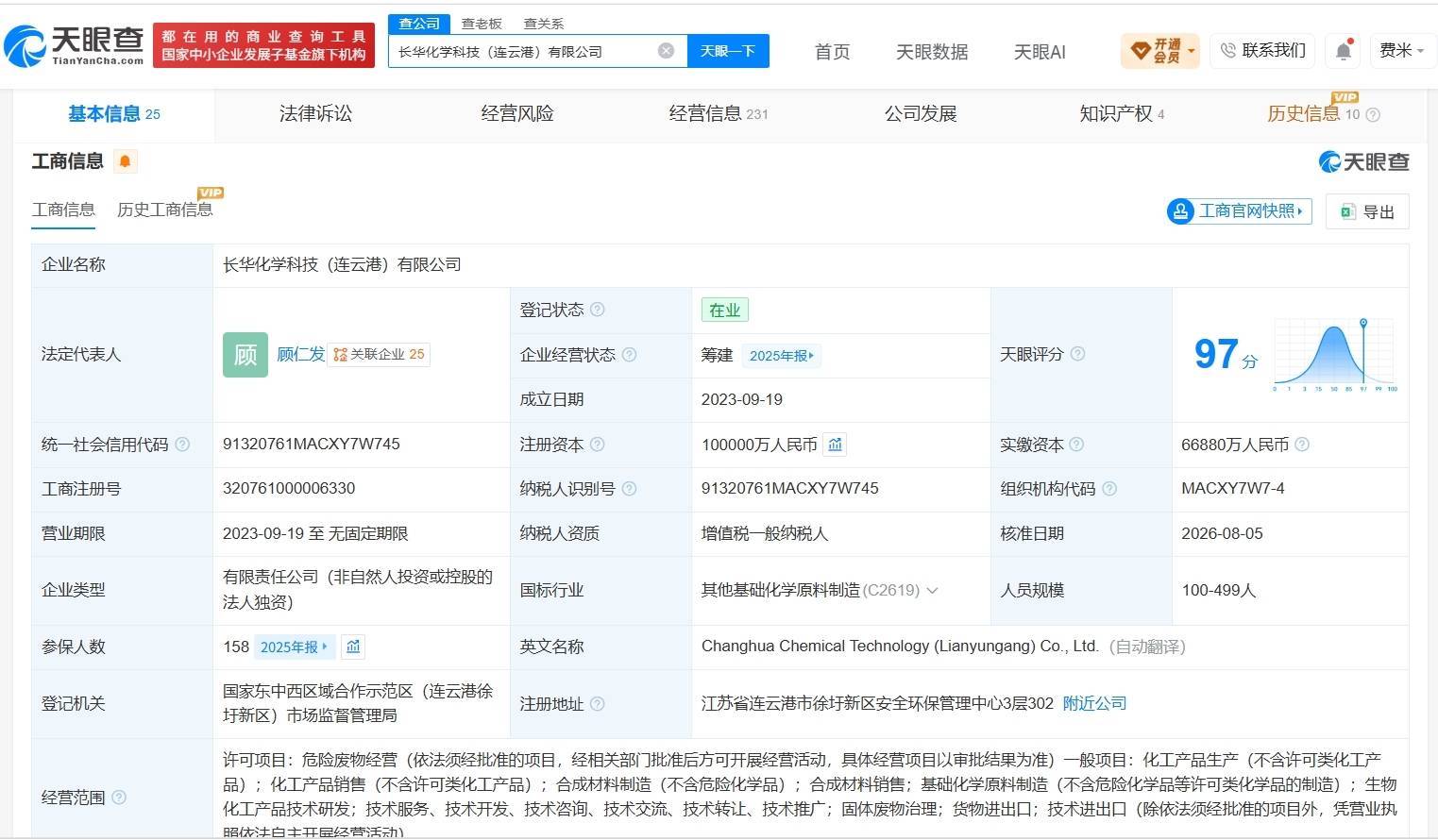Image resolution: width=1438 pixels, height=840 pixels.
Task: Click the 顾 avatar of the legal representative
Action: click(x=245, y=355)
